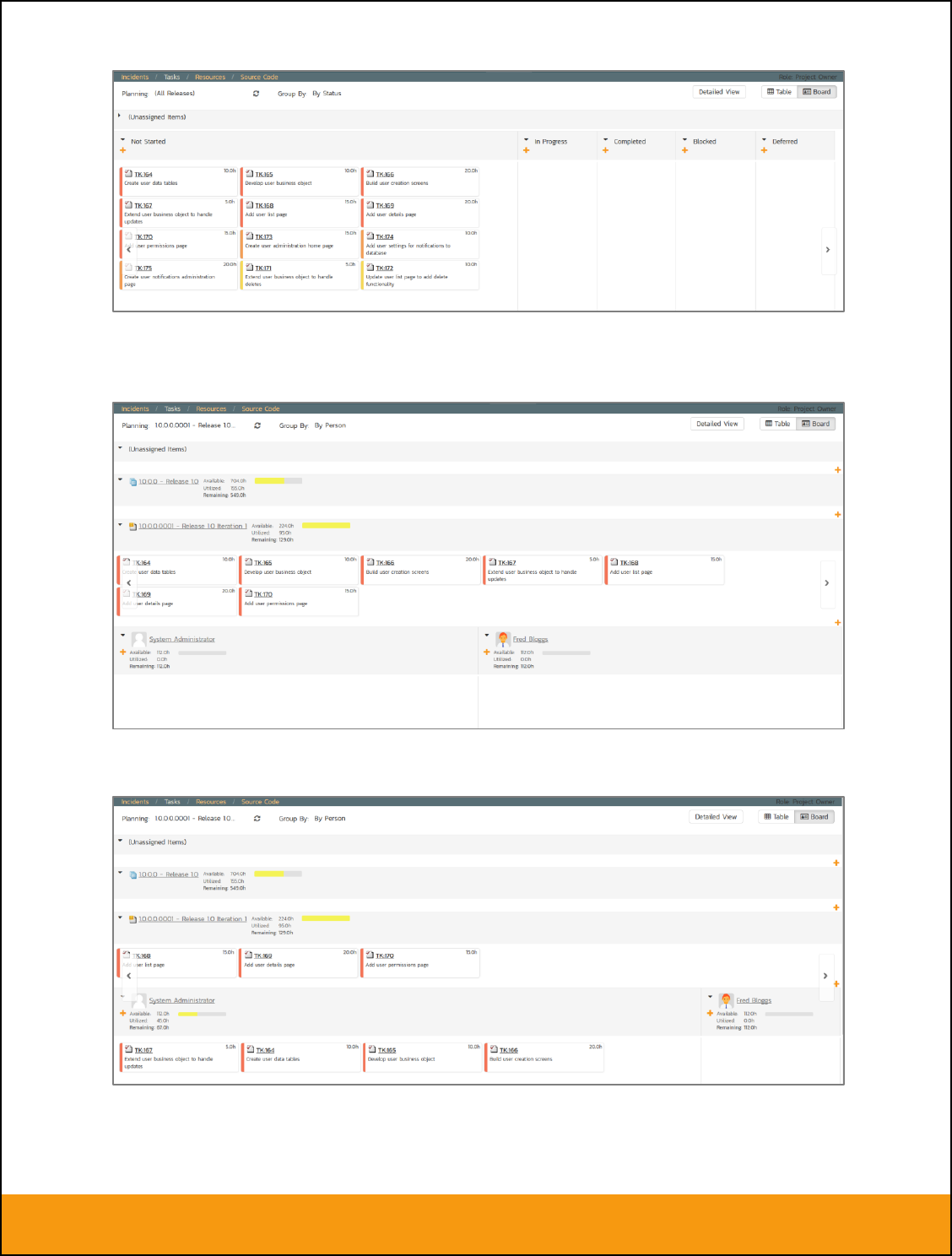Open the Group By 'By Person' dropdown, middle screenshot

coord(330,425)
